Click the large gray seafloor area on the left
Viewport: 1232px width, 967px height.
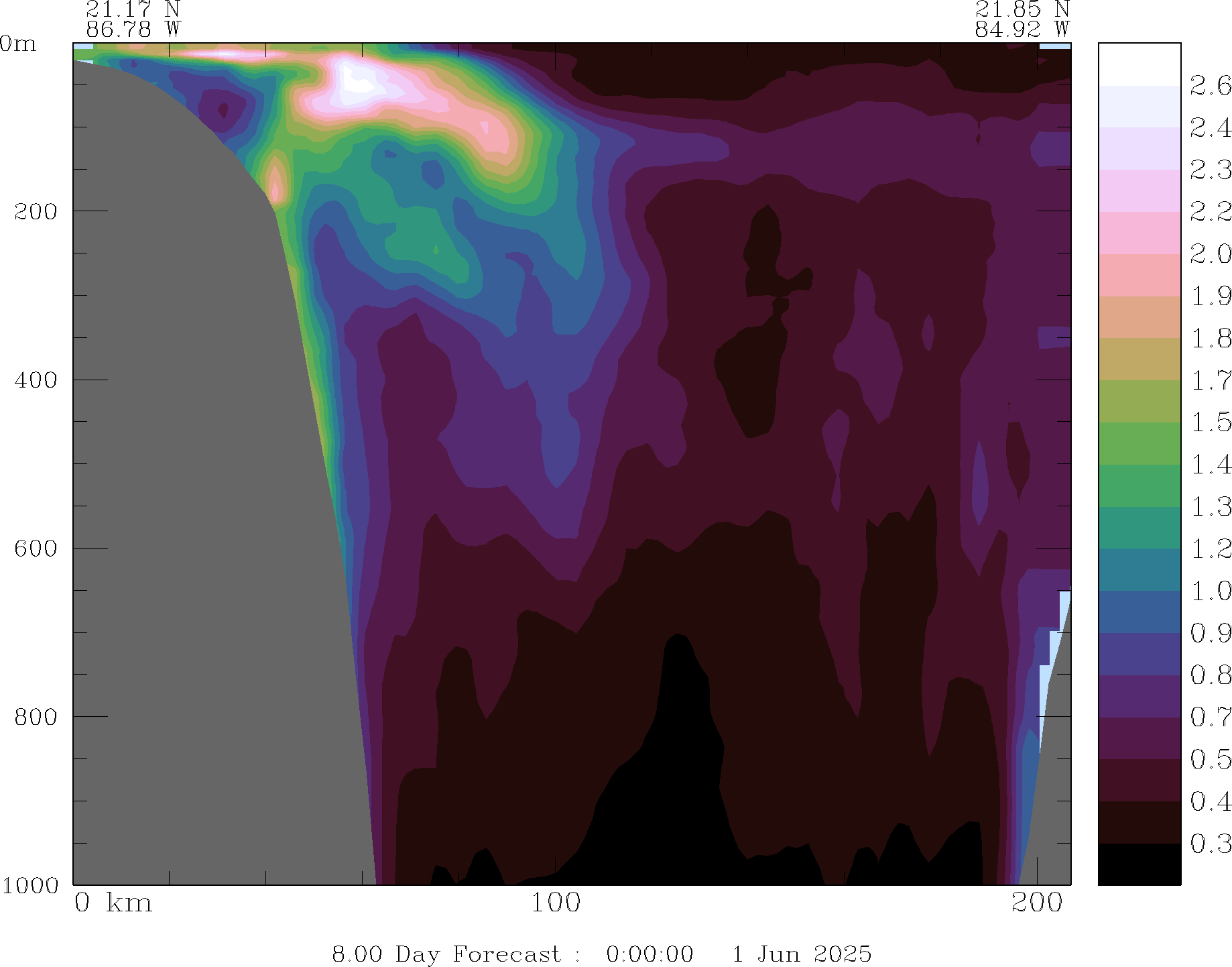click(201, 469)
